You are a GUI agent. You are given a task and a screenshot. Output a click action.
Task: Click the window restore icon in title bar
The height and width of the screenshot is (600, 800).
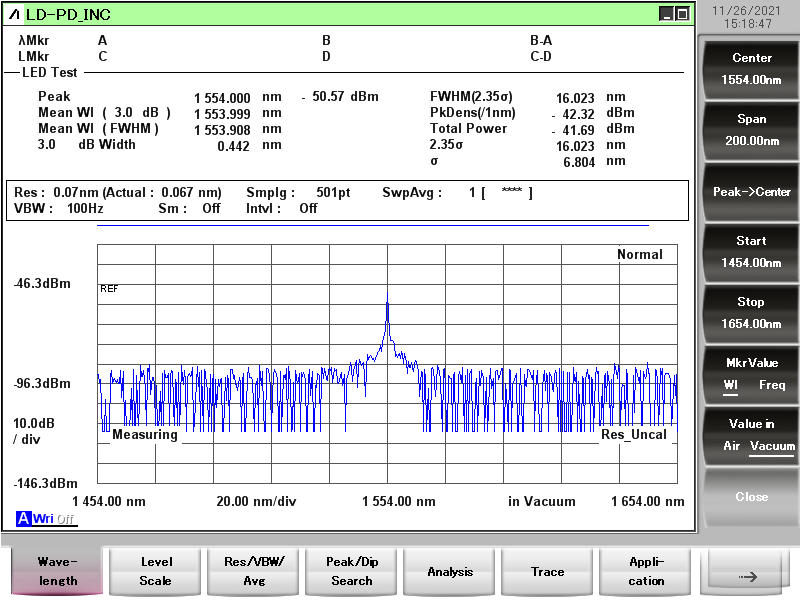click(x=682, y=14)
